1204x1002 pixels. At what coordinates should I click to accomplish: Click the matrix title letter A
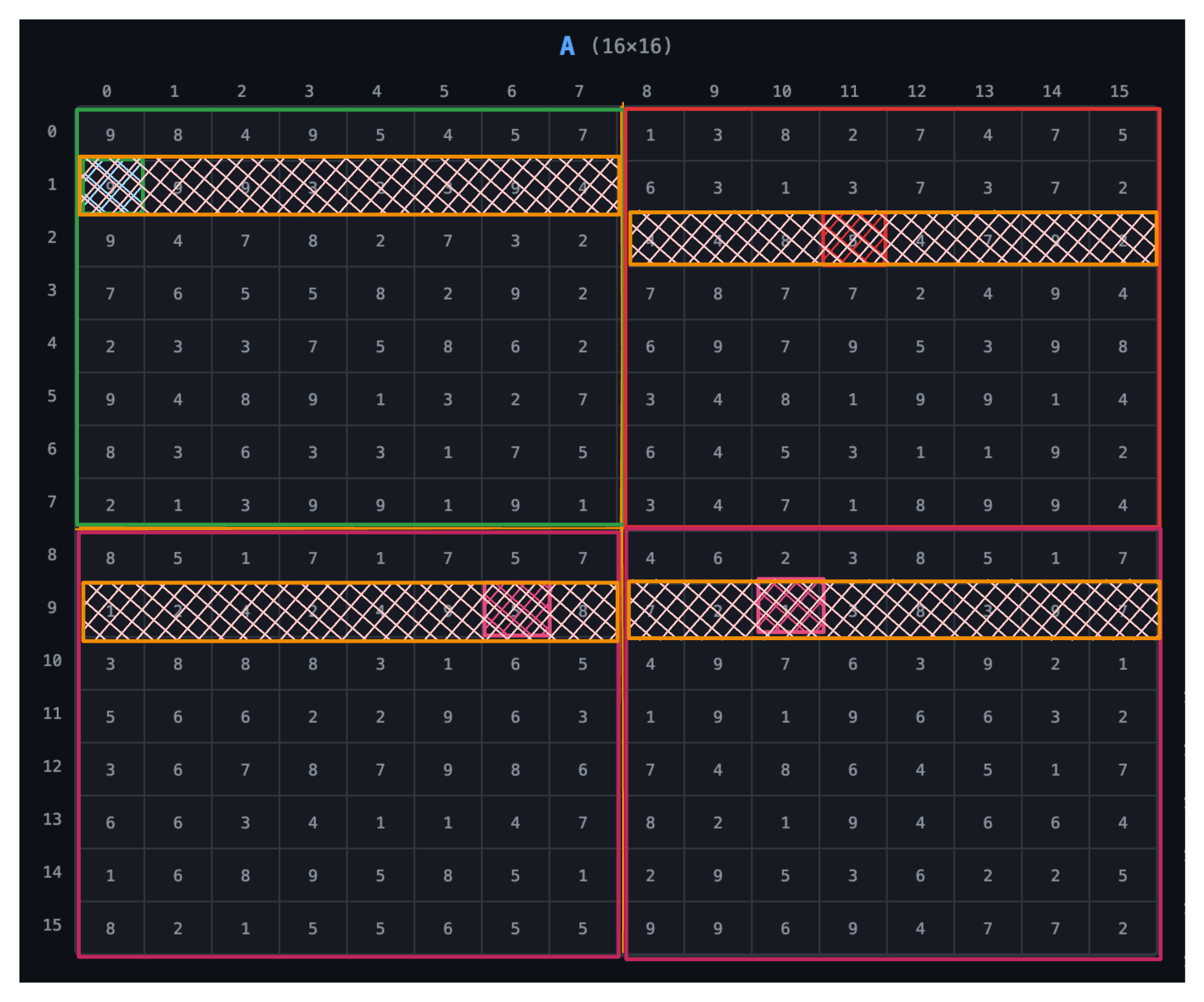pyautogui.click(x=566, y=47)
